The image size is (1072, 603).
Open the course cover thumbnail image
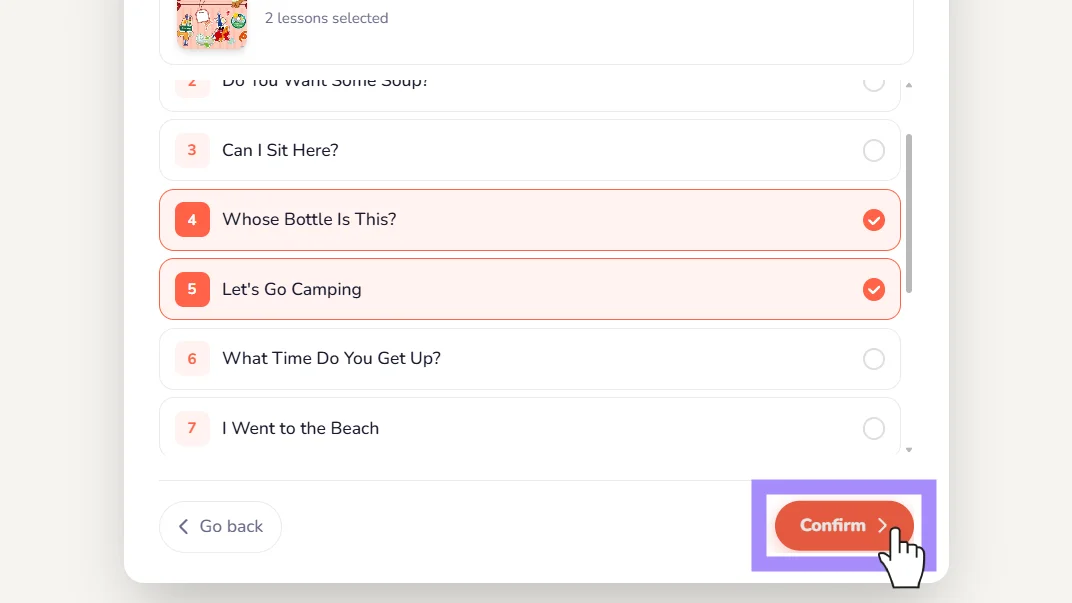point(212,24)
